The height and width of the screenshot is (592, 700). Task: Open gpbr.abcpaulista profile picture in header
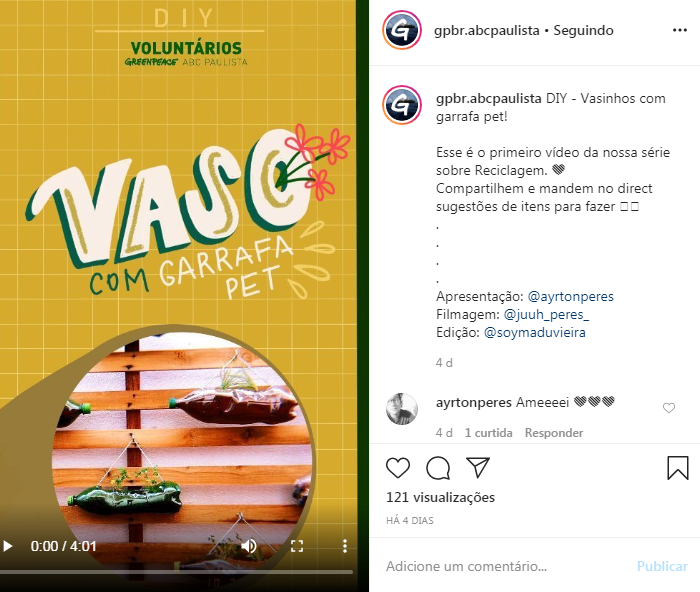pyautogui.click(x=402, y=30)
